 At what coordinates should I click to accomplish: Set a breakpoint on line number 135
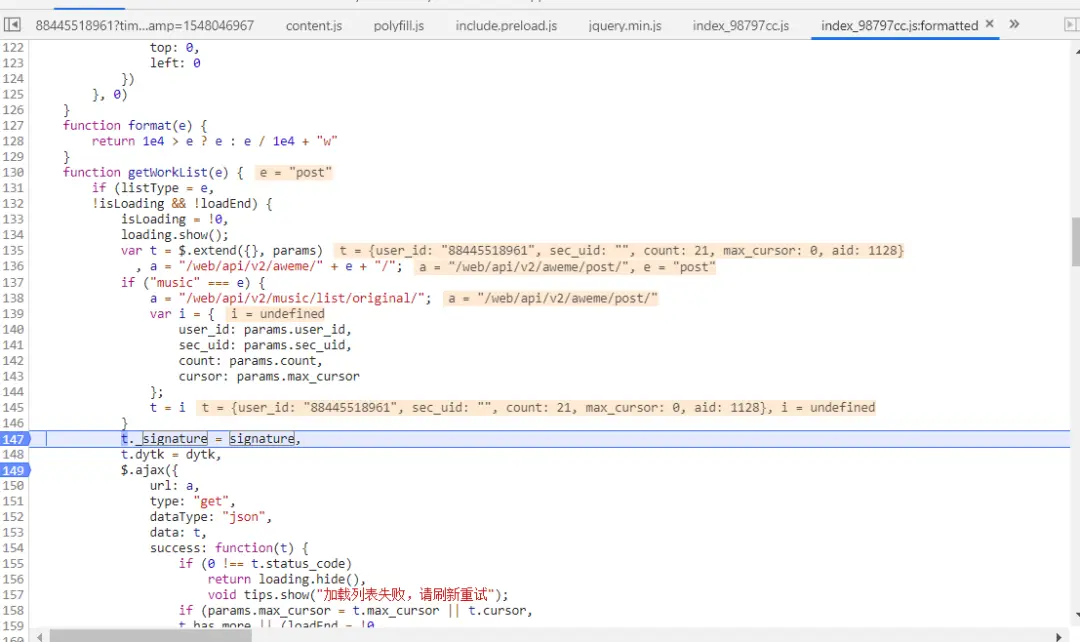(14, 251)
